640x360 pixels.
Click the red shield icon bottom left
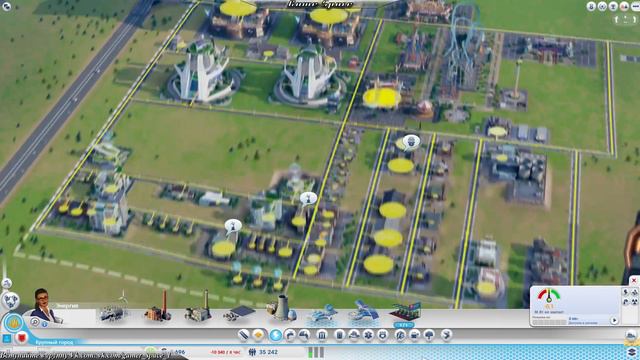(x=21, y=338)
